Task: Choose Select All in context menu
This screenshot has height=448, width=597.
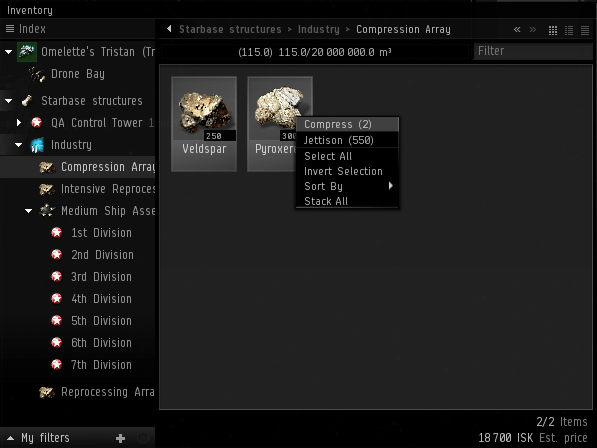Action: pos(347,156)
